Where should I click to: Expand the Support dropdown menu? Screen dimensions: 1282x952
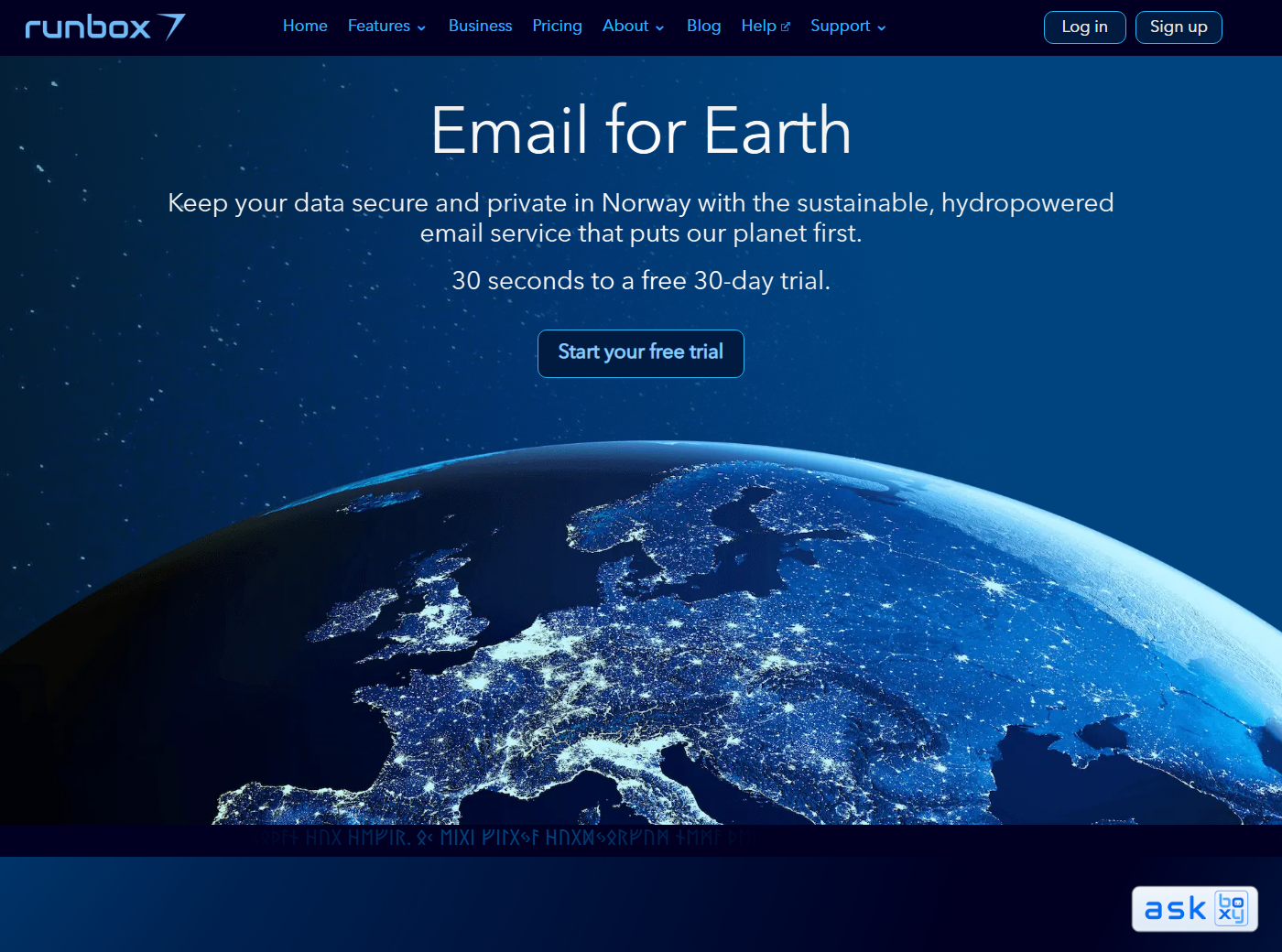tap(848, 26)
